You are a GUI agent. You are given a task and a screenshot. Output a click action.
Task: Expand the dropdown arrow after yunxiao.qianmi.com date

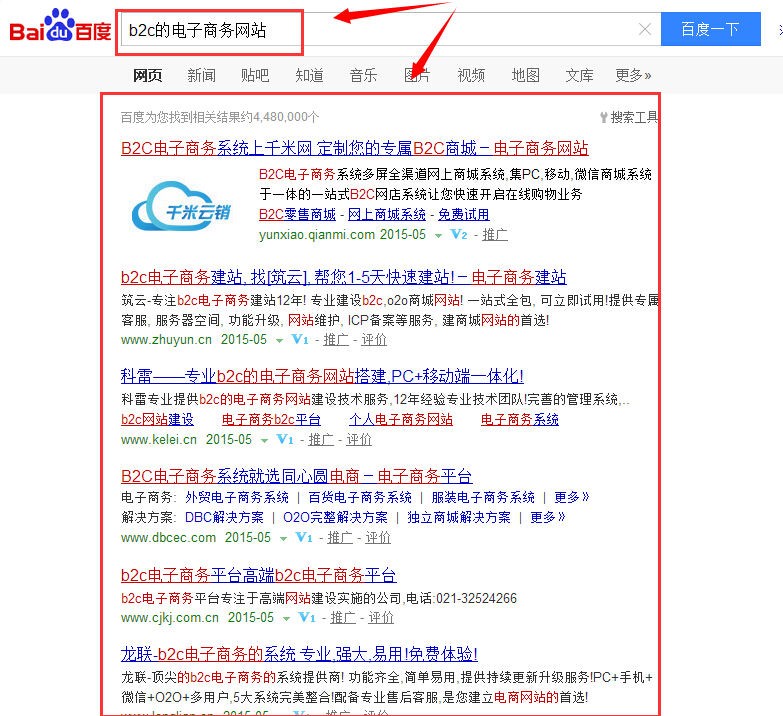coord(438,235)
